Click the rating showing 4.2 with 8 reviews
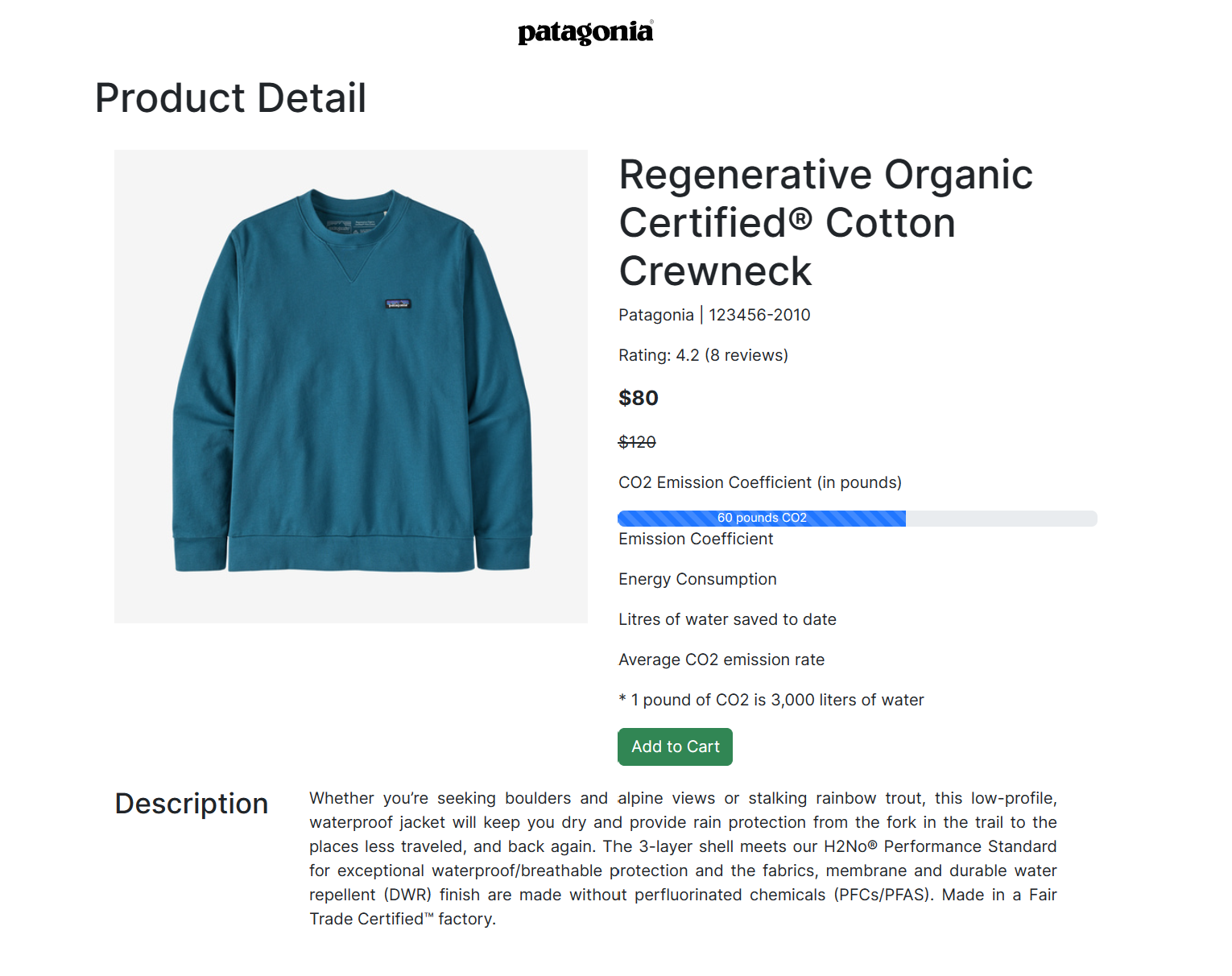This screenshot has height=976, width=1232. pyautogui.click(x=703, y=354)
